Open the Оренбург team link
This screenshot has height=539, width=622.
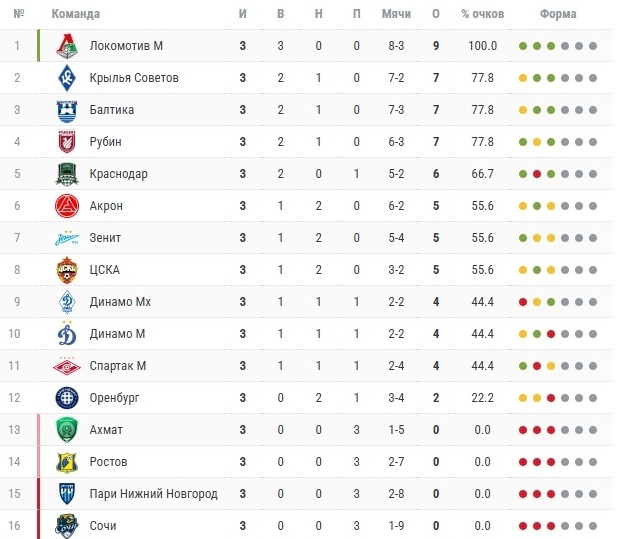(x=114, y=398)
